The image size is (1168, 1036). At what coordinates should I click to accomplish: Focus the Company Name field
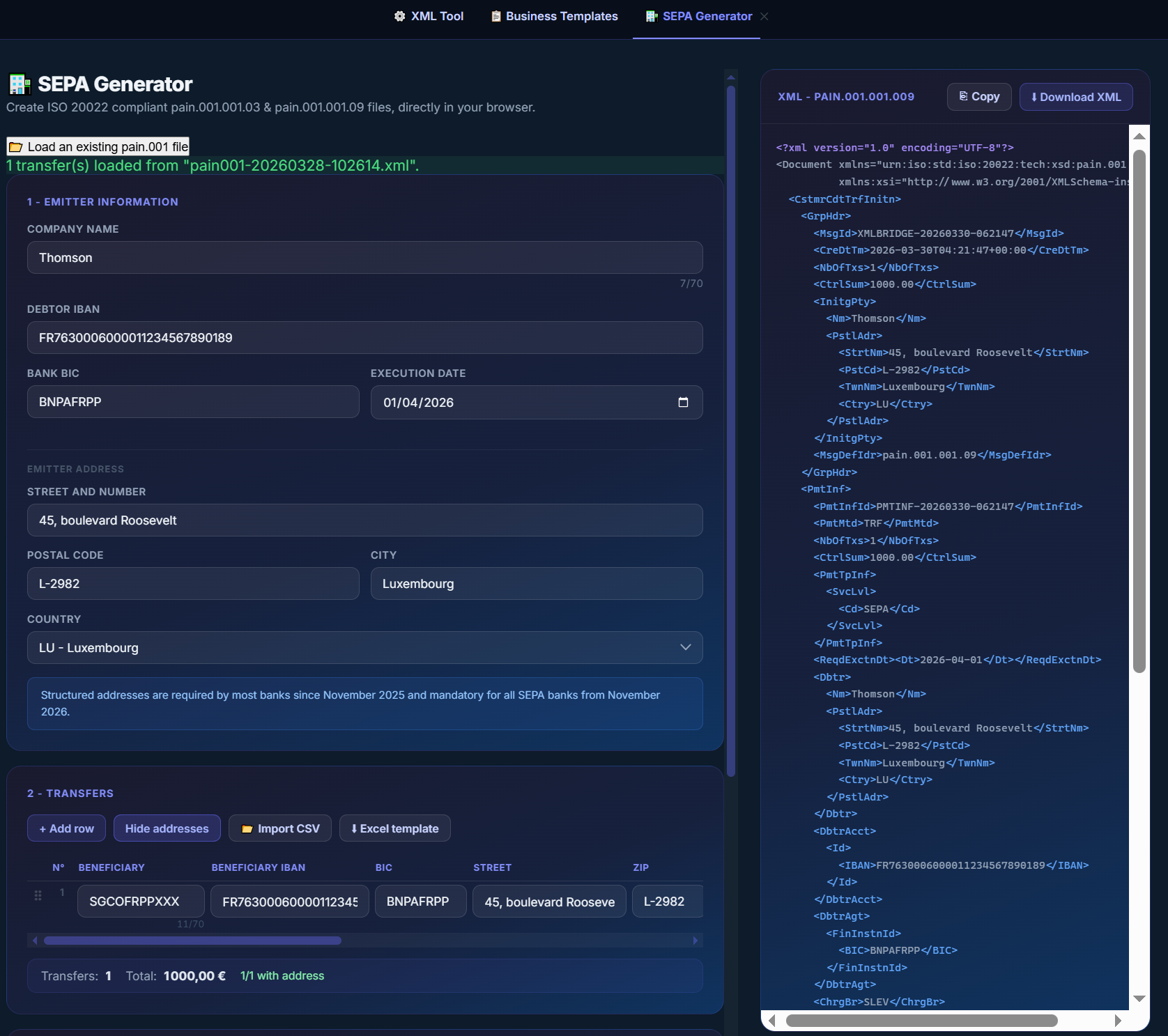365,257
